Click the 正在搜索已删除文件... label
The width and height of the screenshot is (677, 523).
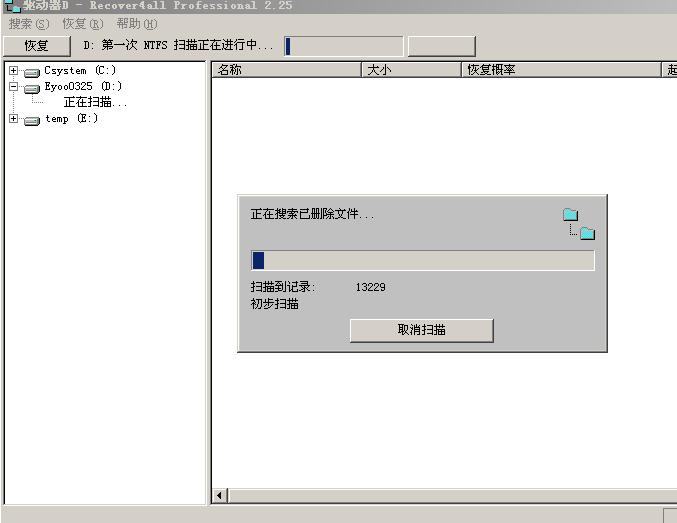pyautogui.click(x=312, y=214)
